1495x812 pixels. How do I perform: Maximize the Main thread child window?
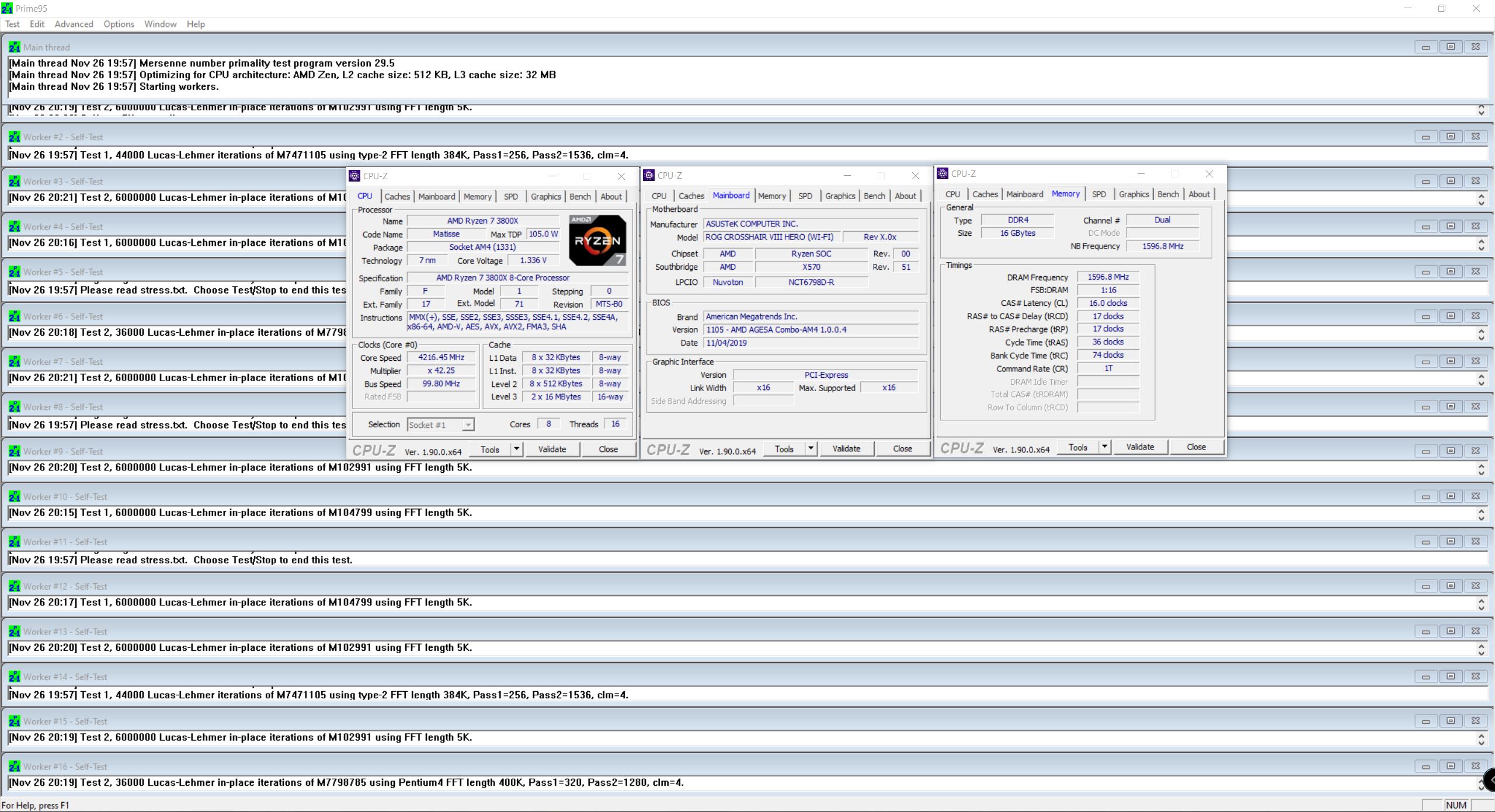click(x=1451, y=47)
